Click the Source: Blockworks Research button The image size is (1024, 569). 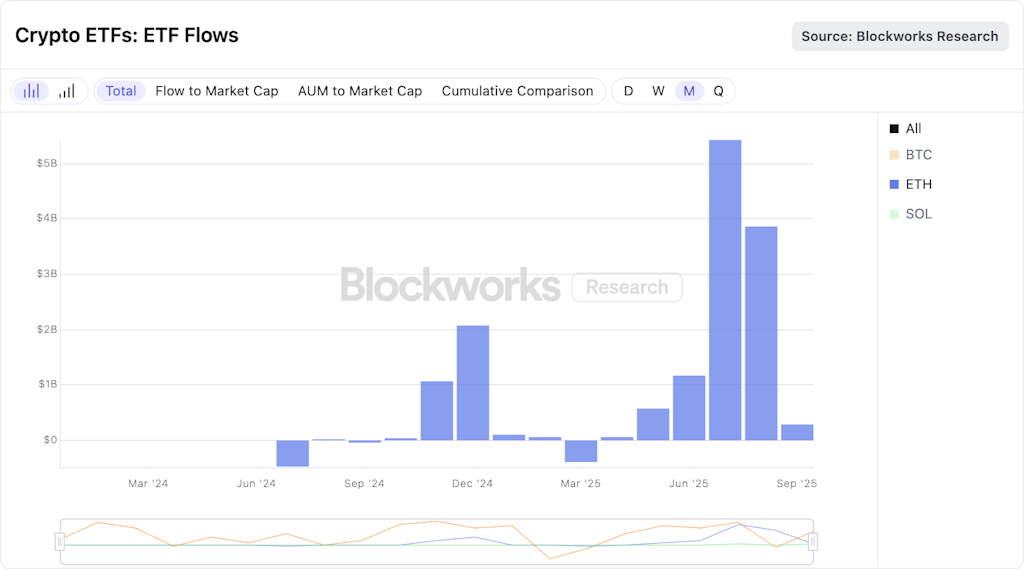click(900, 36)
